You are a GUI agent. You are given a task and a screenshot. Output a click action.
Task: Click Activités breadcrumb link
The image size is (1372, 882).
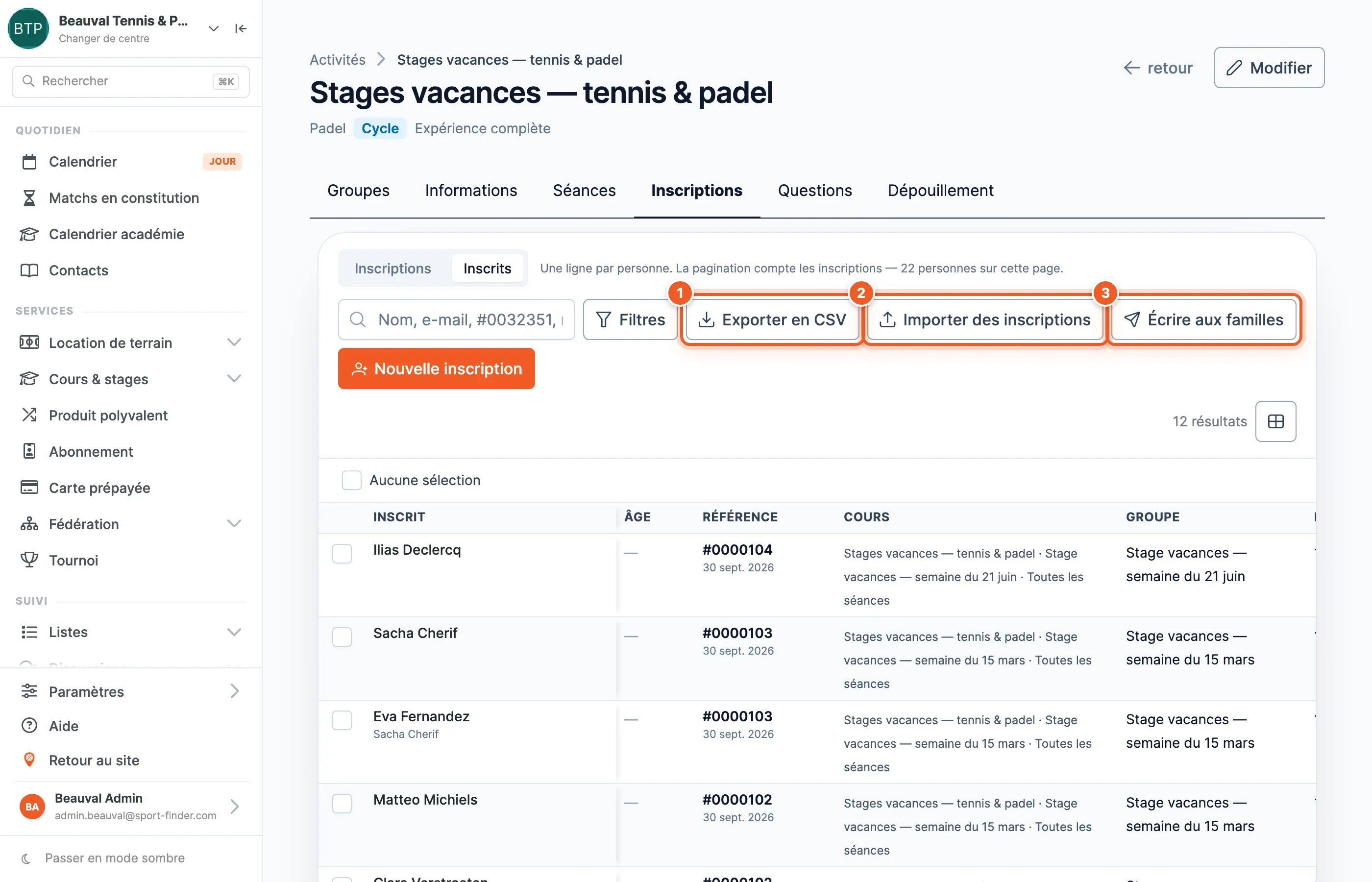(337, 60)
